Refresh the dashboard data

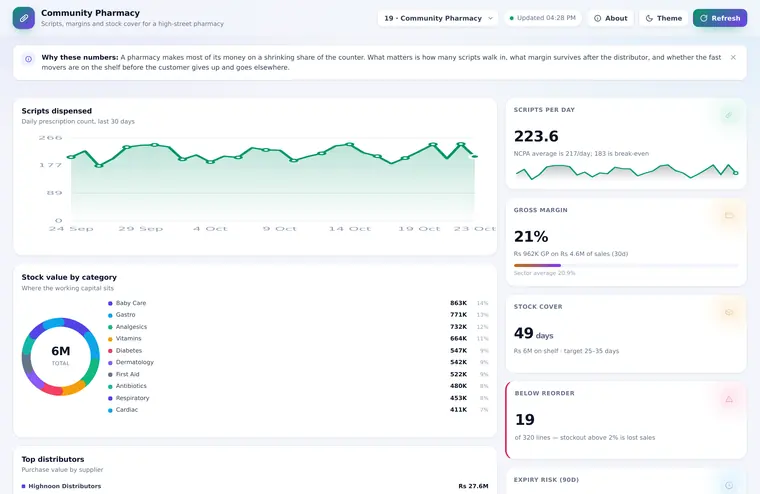pos(720,18)
